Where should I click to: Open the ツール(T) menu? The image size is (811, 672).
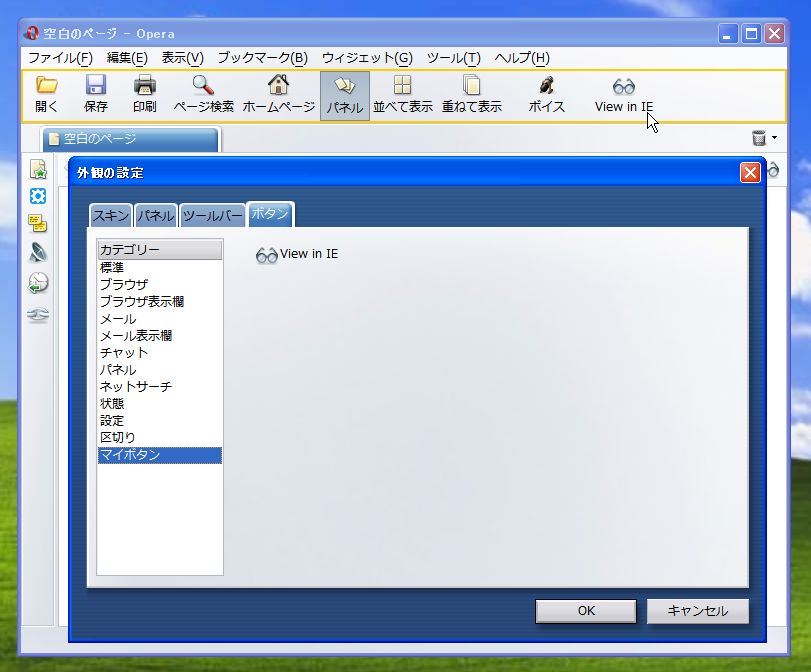pos(454,57)
